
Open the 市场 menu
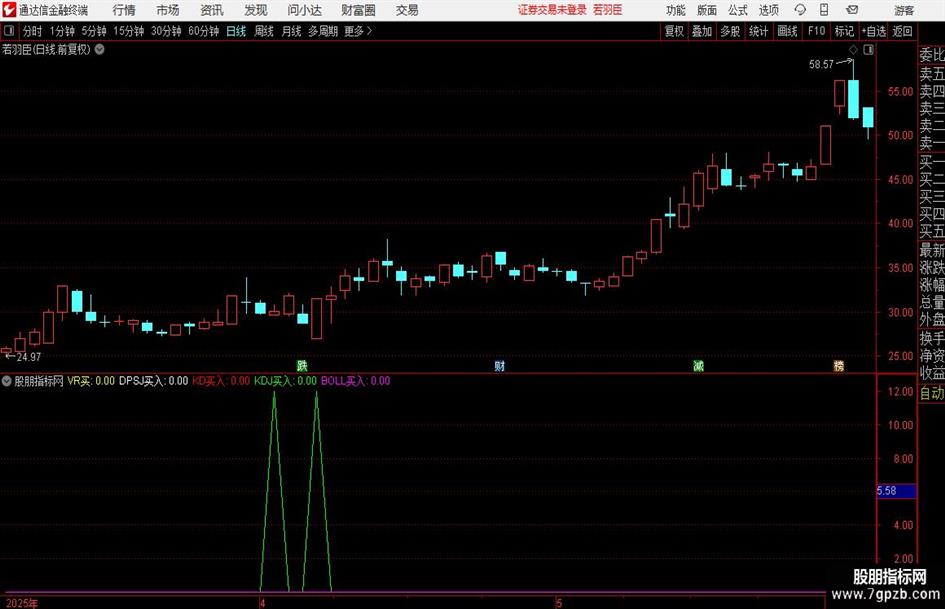[168, 10]
